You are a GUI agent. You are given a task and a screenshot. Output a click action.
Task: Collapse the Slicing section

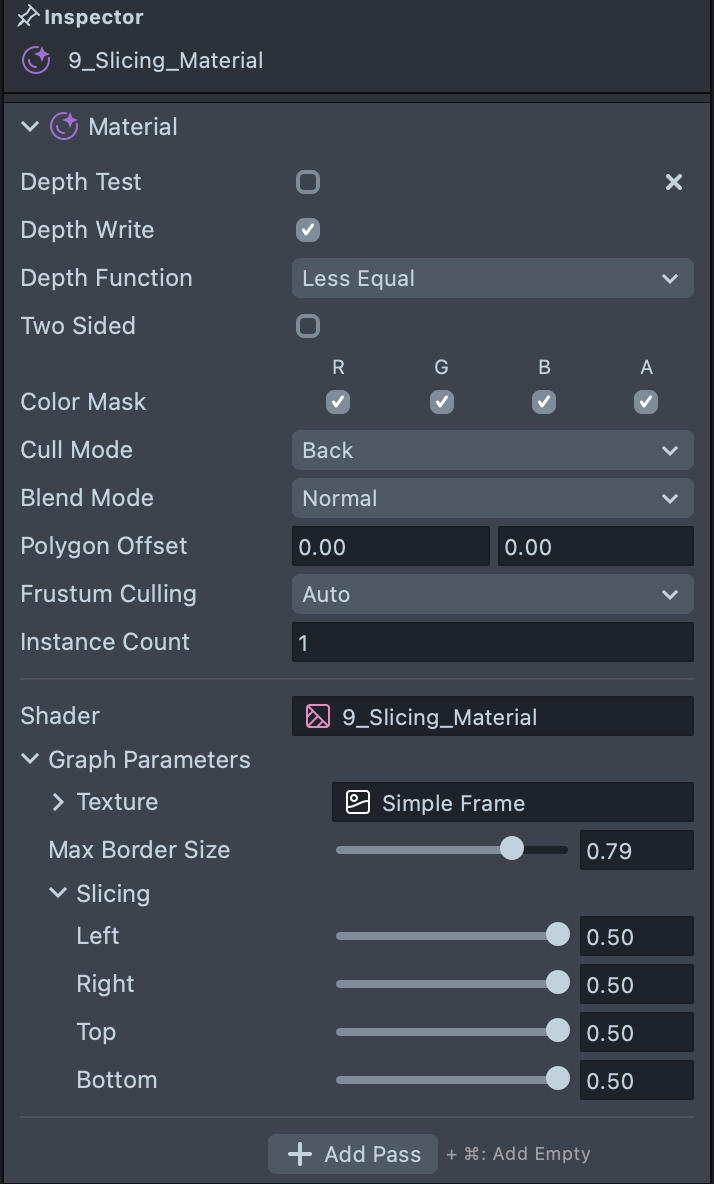click(58, 894)
